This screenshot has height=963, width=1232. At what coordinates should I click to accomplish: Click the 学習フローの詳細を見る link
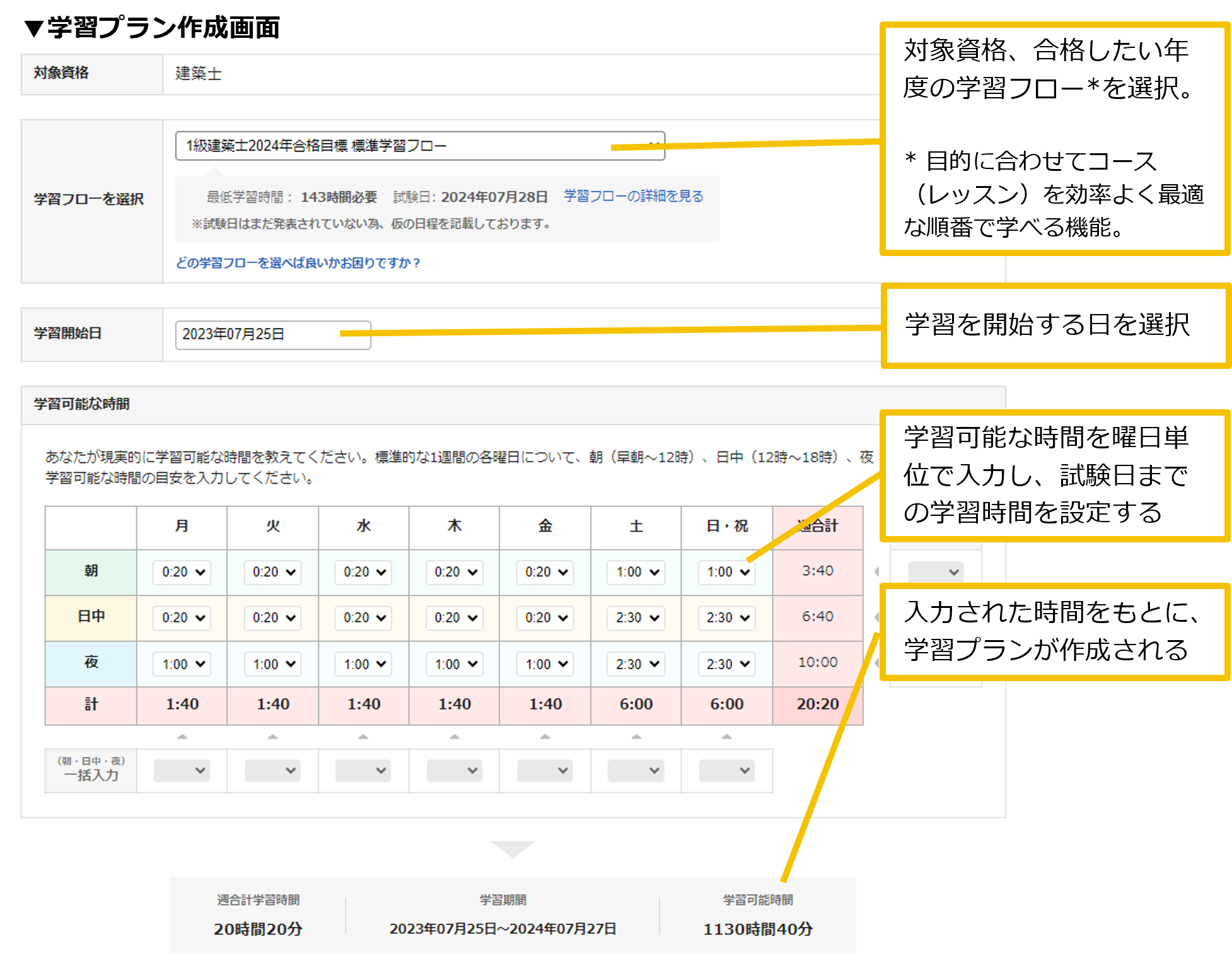(x=633, y=196)
